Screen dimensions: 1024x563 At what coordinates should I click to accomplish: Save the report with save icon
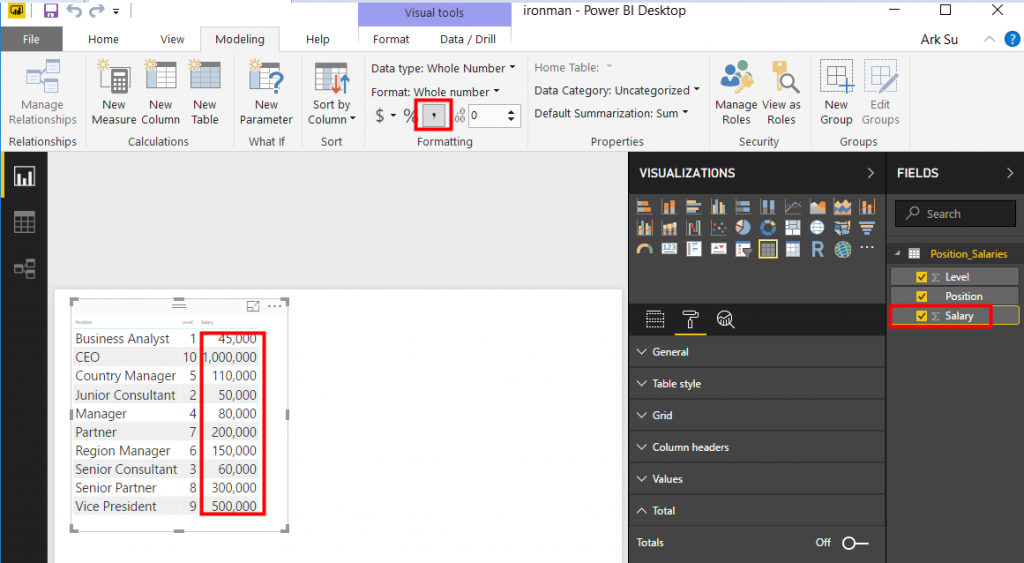coord(50,10)
